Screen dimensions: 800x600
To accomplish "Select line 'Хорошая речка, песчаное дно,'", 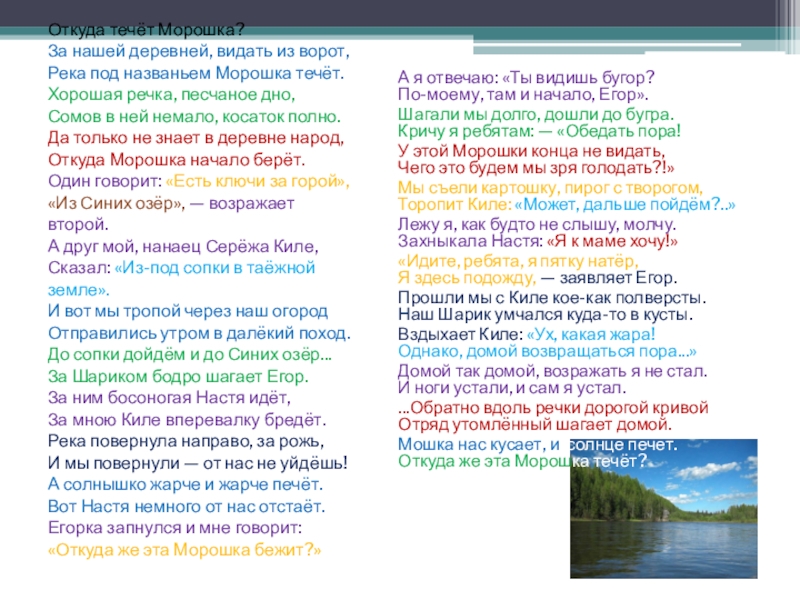I will (171, 95).
